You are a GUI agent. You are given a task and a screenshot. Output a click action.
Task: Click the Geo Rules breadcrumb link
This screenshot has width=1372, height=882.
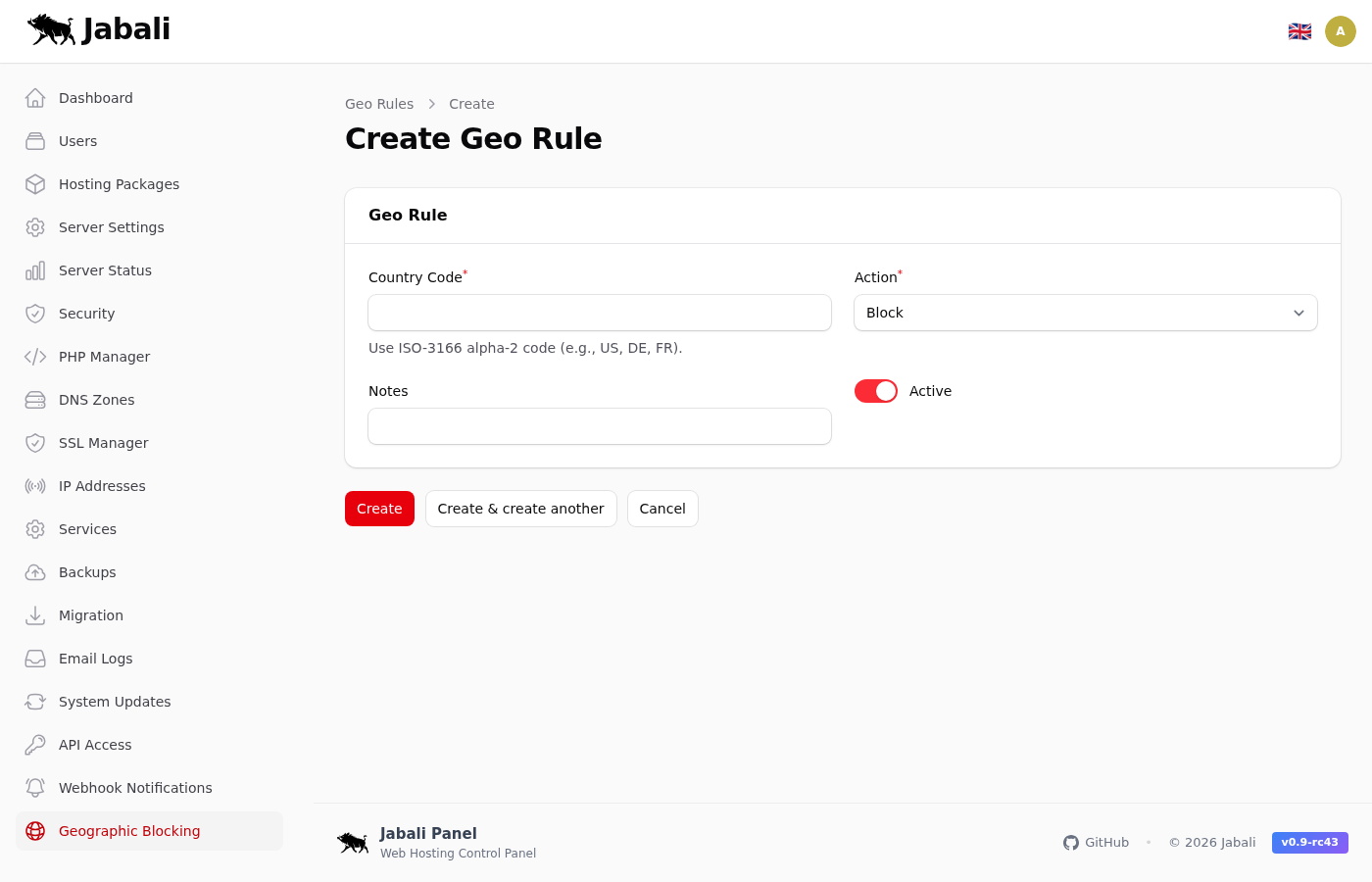(379, 104)
